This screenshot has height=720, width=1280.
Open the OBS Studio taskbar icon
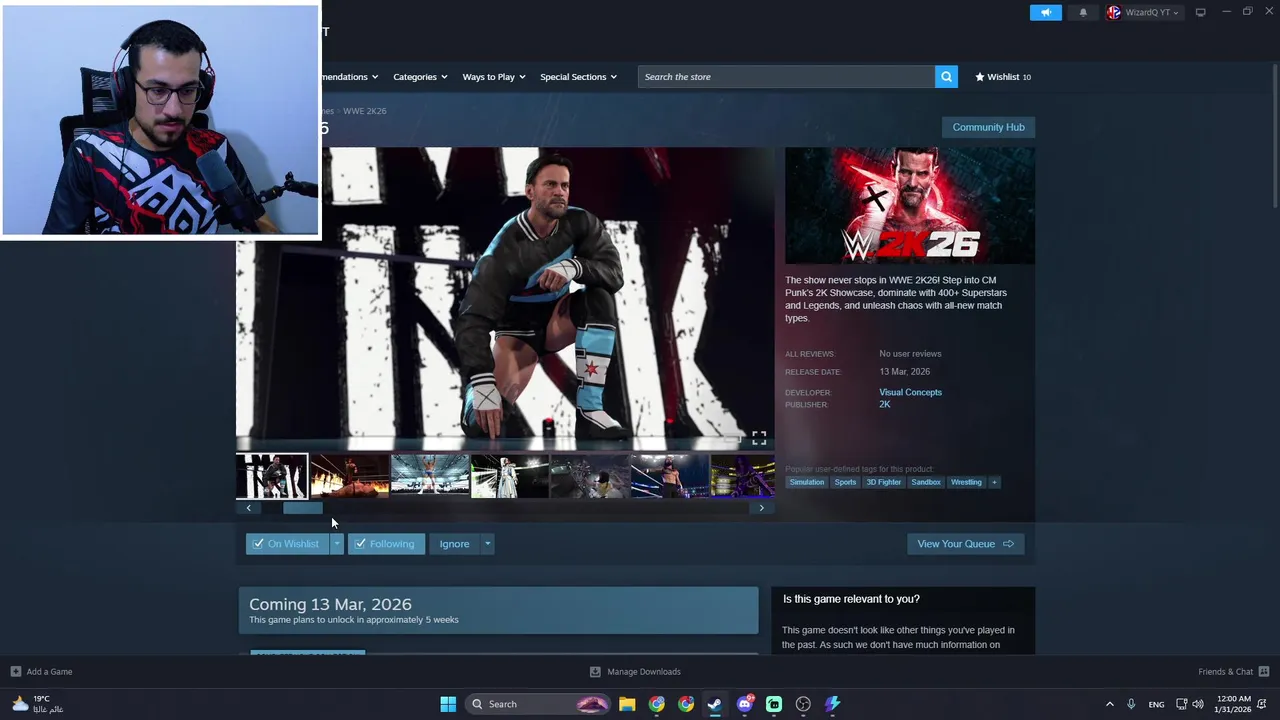pyautogui.click(x=803, y=704)
